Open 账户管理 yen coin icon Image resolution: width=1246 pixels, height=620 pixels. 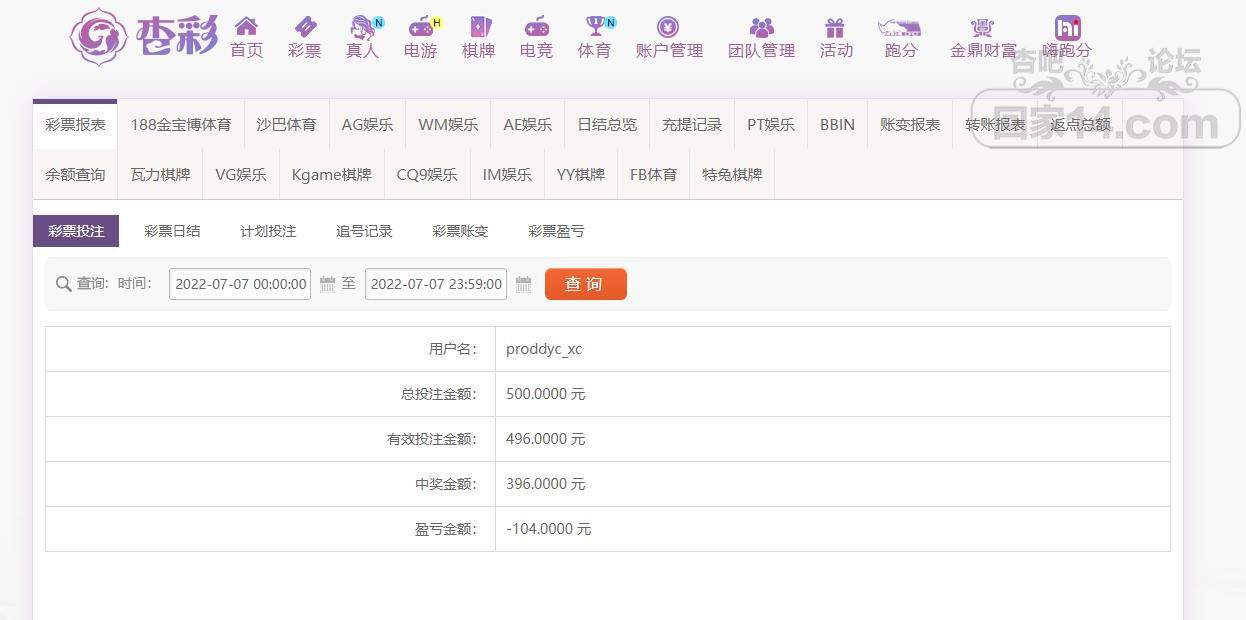coord(668,27)
